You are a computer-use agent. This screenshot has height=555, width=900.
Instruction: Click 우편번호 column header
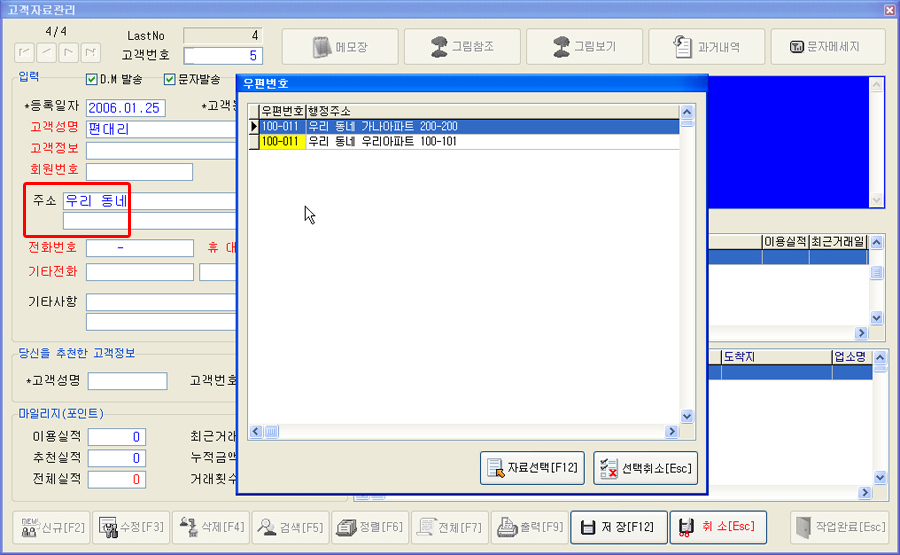pyautogui.click(x=282, y=111)
